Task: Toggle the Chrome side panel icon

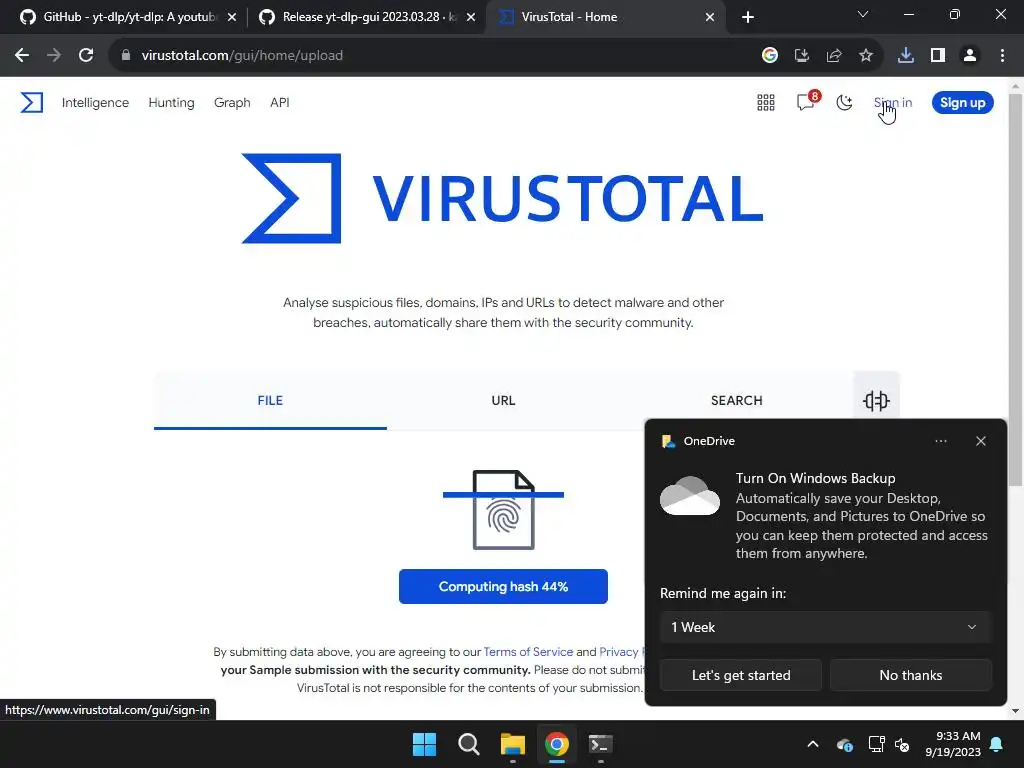Action: [x=938, y=56]
